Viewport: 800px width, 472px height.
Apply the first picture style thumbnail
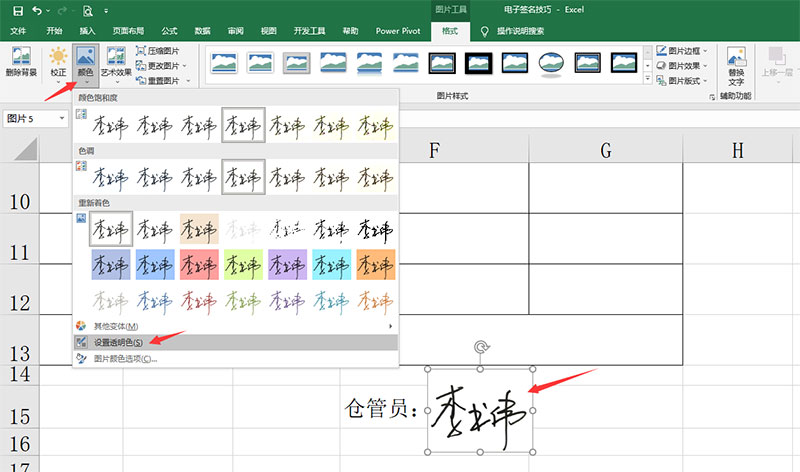(224, 63)
